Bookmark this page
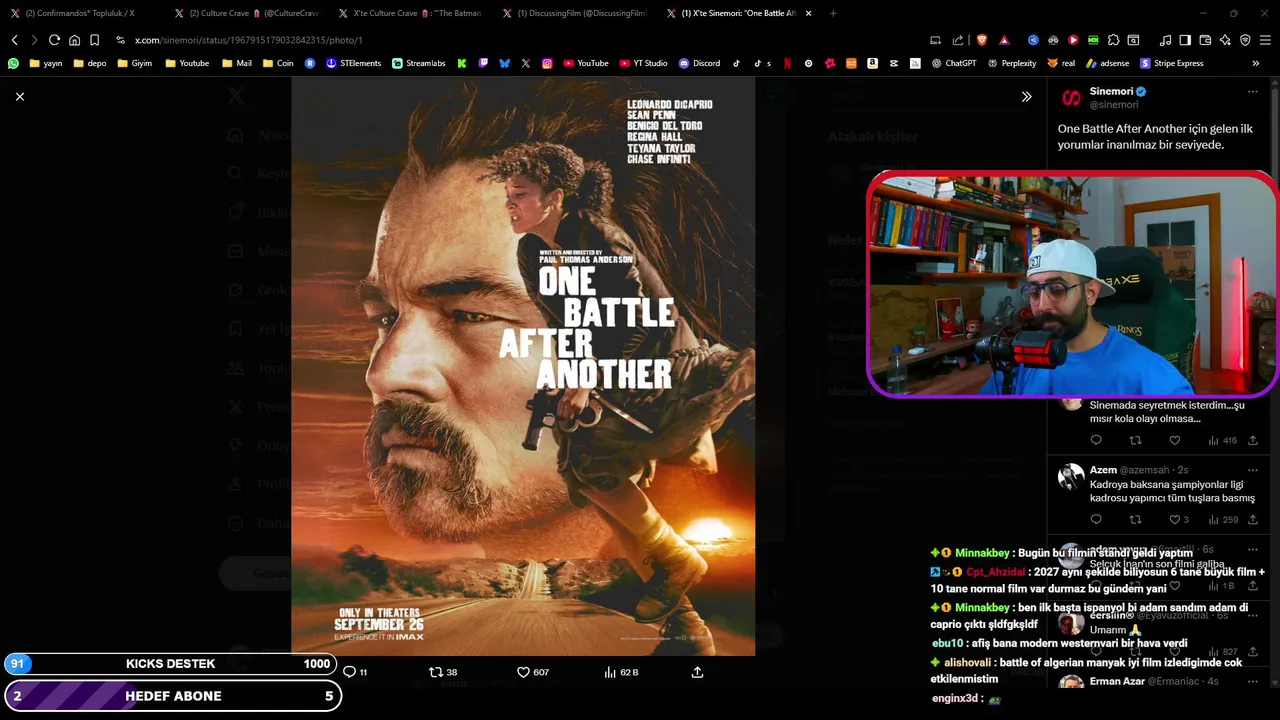Viewport: 1280px width, 720px height. 94,40
